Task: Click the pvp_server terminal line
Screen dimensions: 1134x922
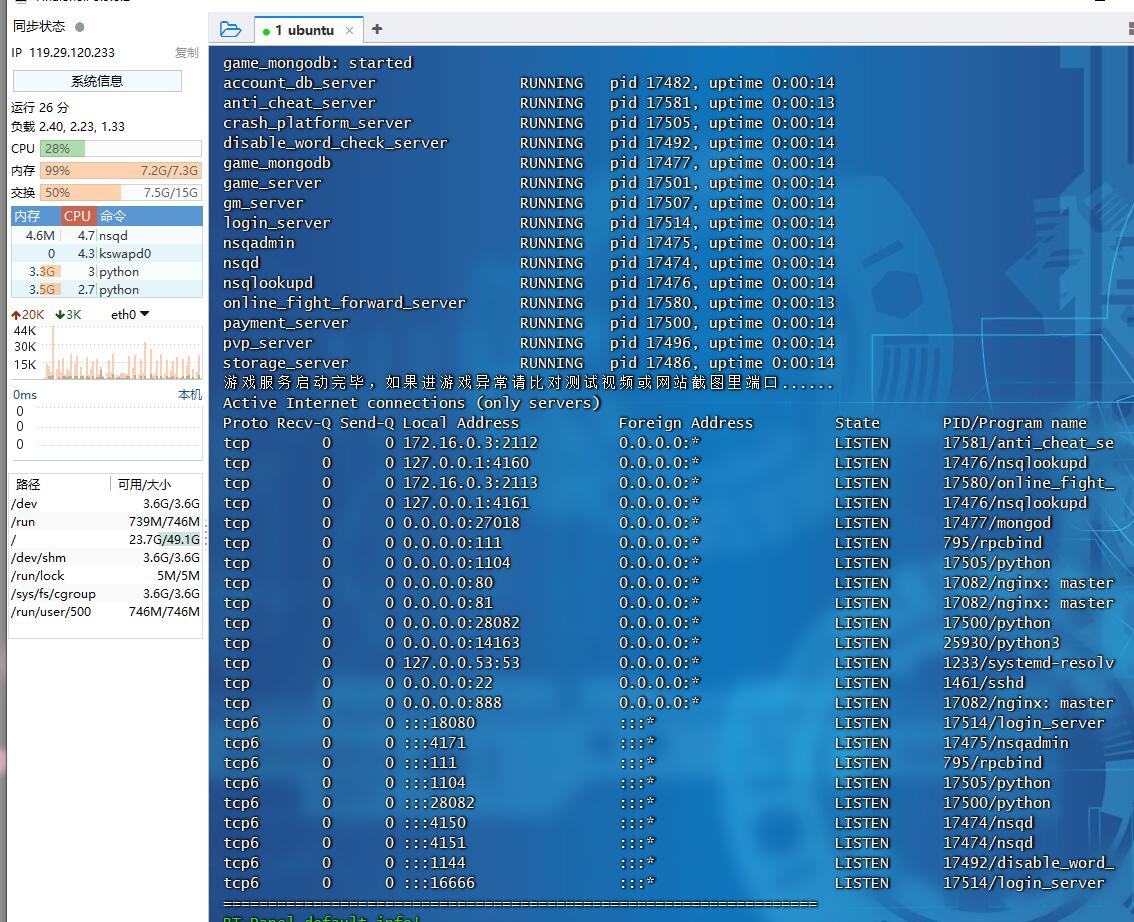Action: (x=529, y=343)
